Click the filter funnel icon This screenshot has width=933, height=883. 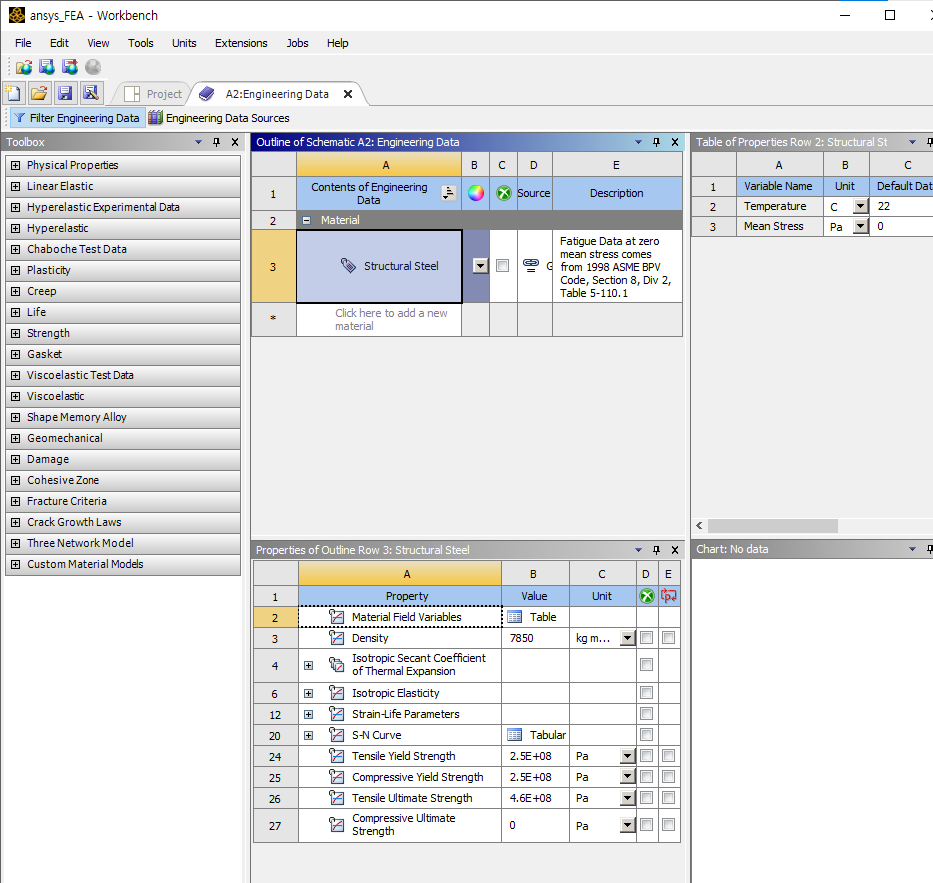tap(20, 118)
